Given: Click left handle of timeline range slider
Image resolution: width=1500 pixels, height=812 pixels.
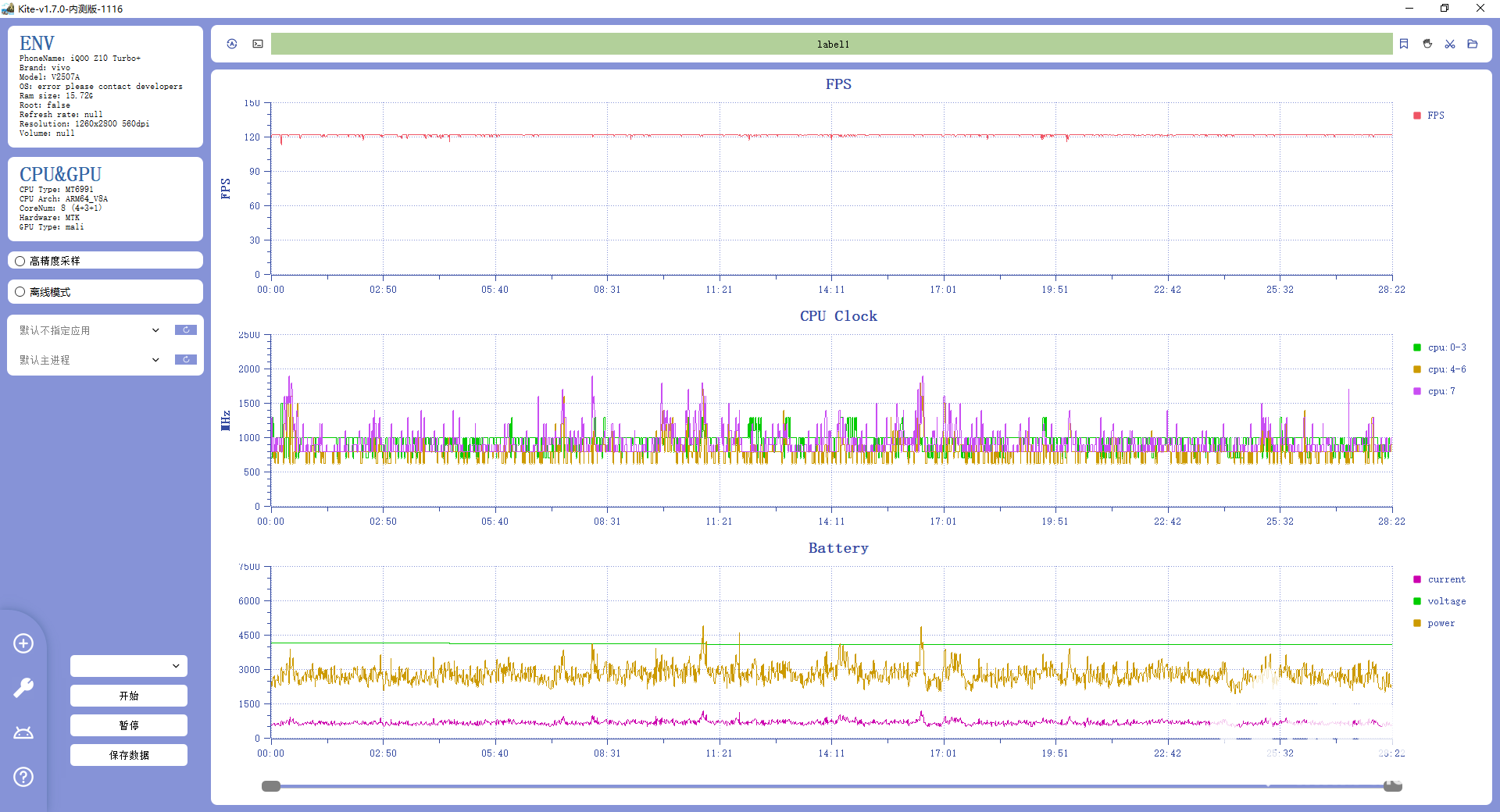Looking at the screenshot, I should [271, 786].
